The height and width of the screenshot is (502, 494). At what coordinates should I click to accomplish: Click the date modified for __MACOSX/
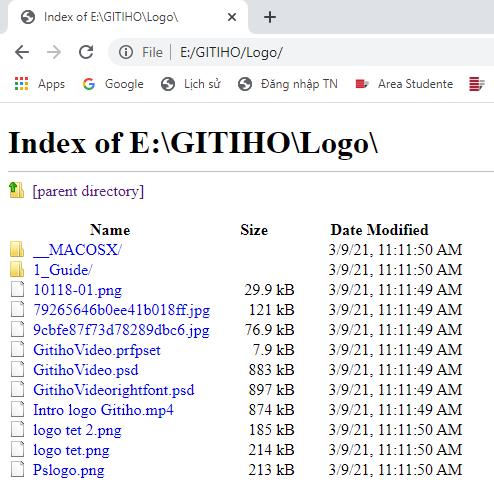click(x=395, y=250)
